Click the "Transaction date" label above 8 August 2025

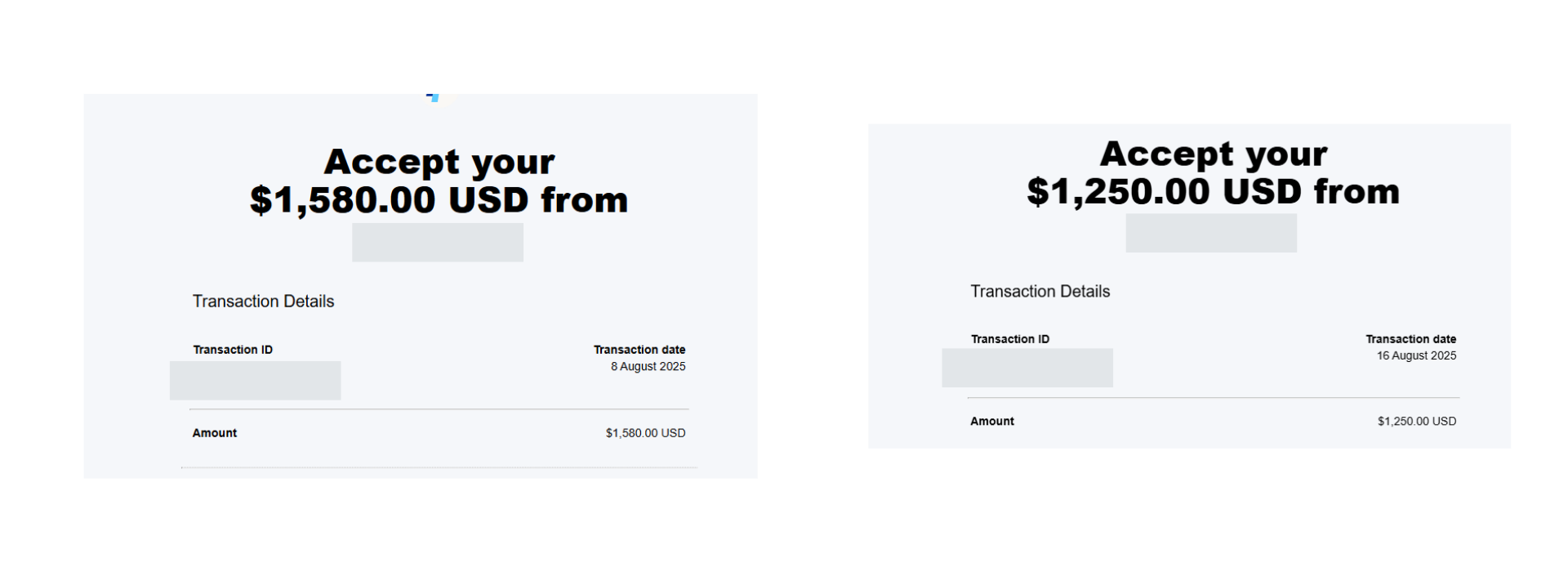click(639, 350)
